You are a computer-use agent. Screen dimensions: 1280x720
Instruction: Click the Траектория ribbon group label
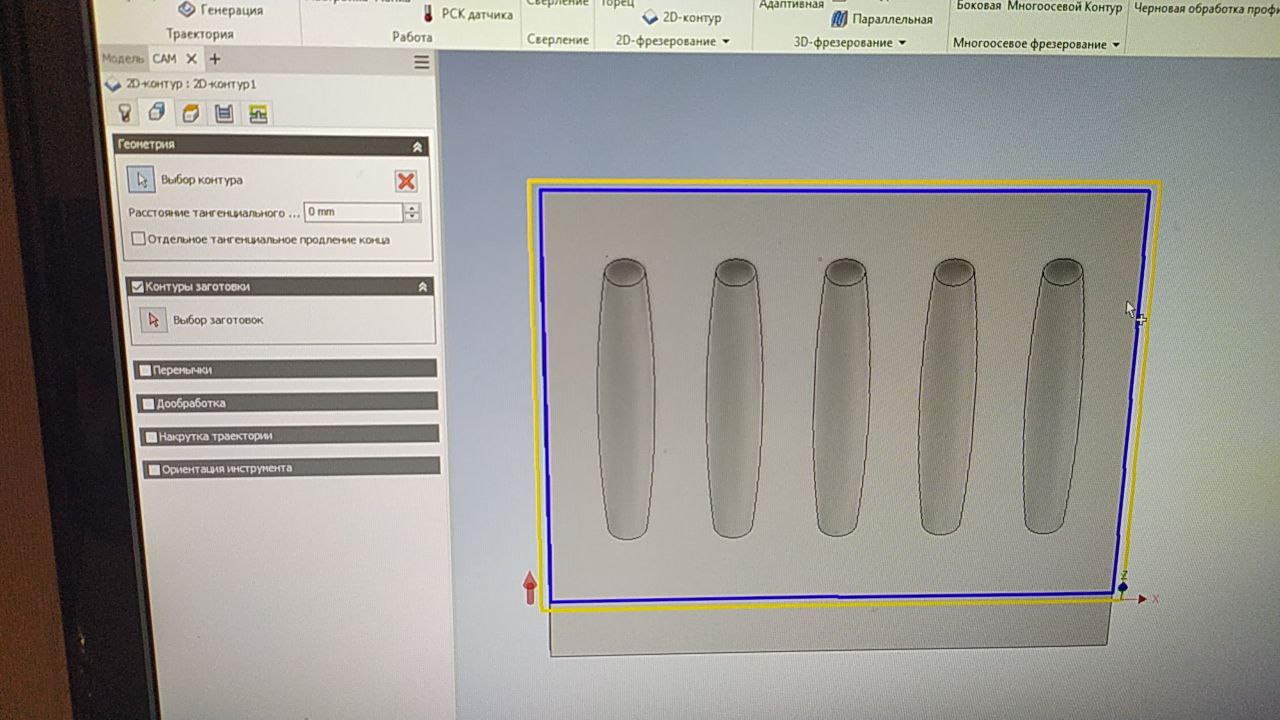pos(199,34)
